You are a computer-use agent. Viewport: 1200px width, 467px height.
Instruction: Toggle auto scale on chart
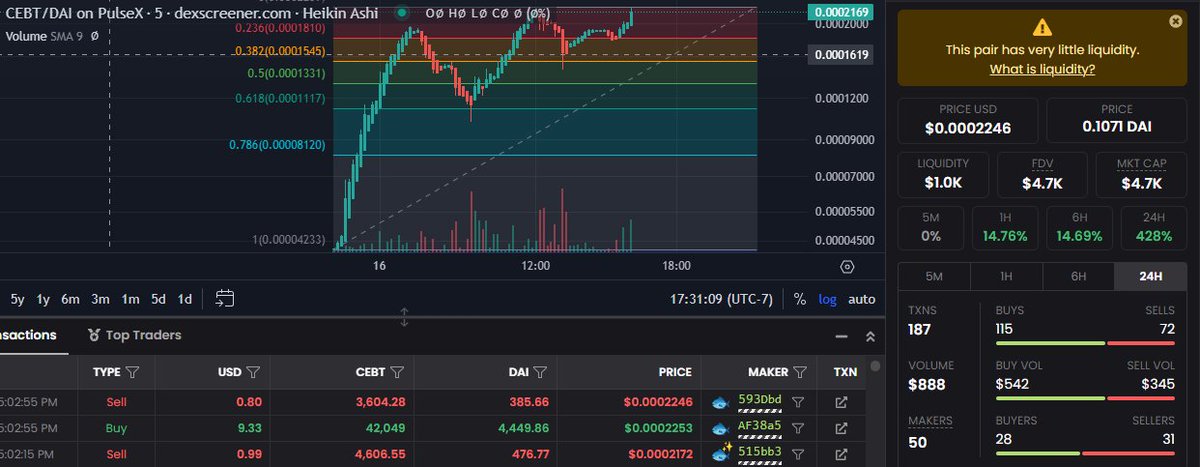(861, 298)
